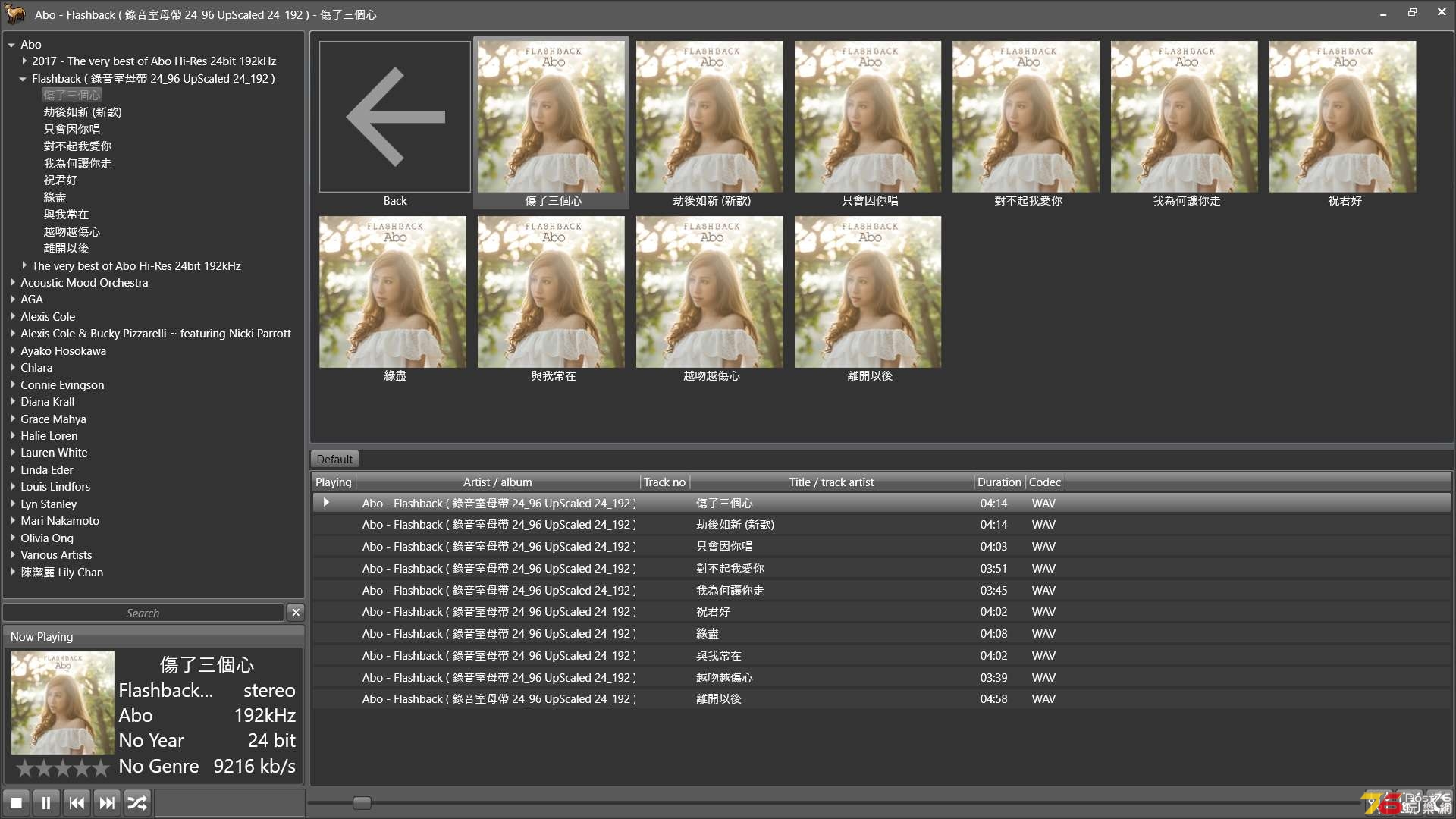The image size is (1456, 819).
Task: Collapse the Abo artist node
Action: click(x=12, y=45)
